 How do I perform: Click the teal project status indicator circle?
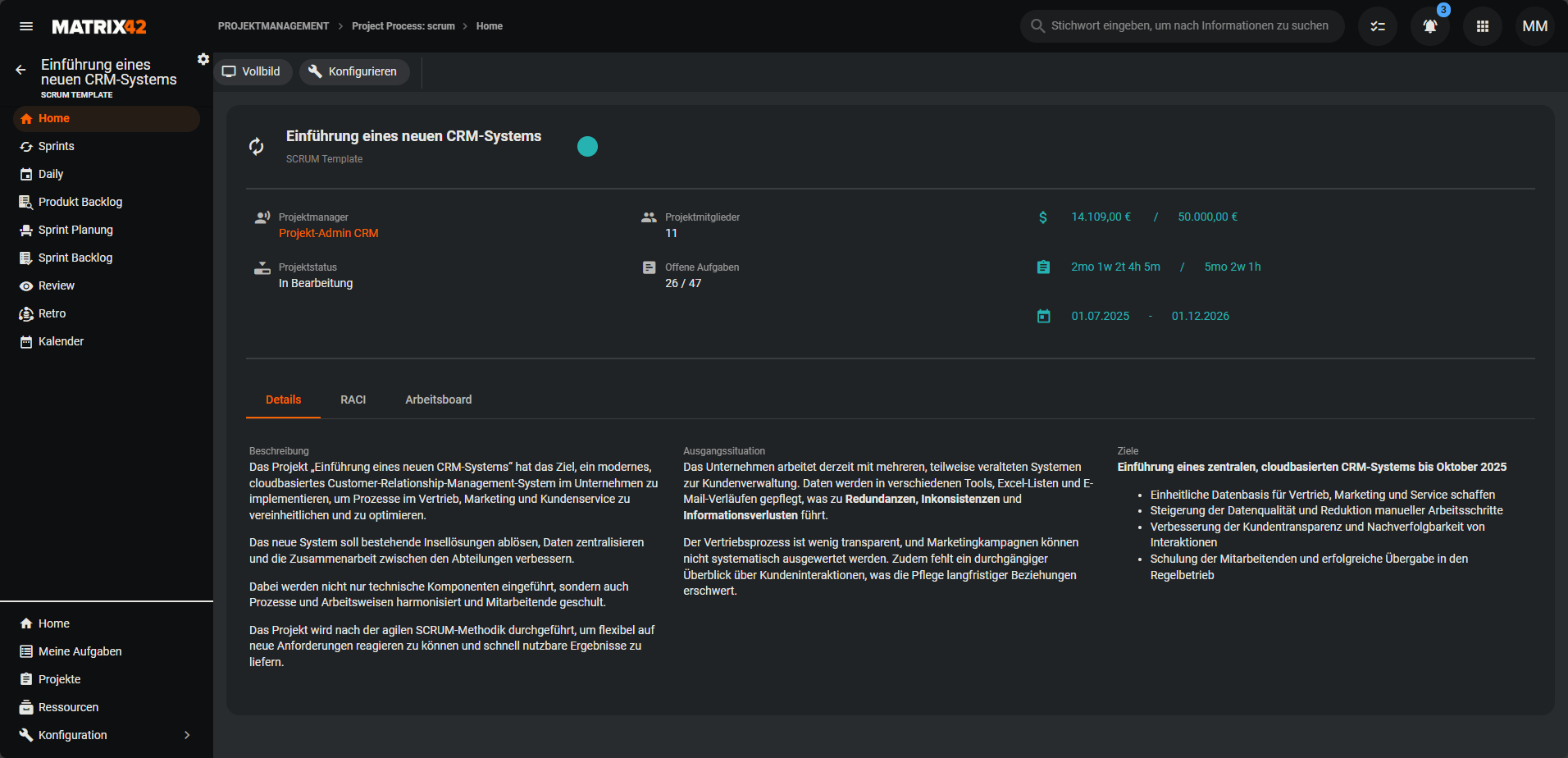[x=587, y=146]
